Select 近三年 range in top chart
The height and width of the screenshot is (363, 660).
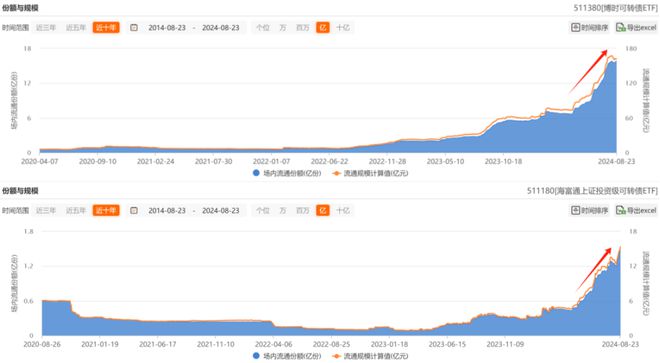[x=46, y=28]
